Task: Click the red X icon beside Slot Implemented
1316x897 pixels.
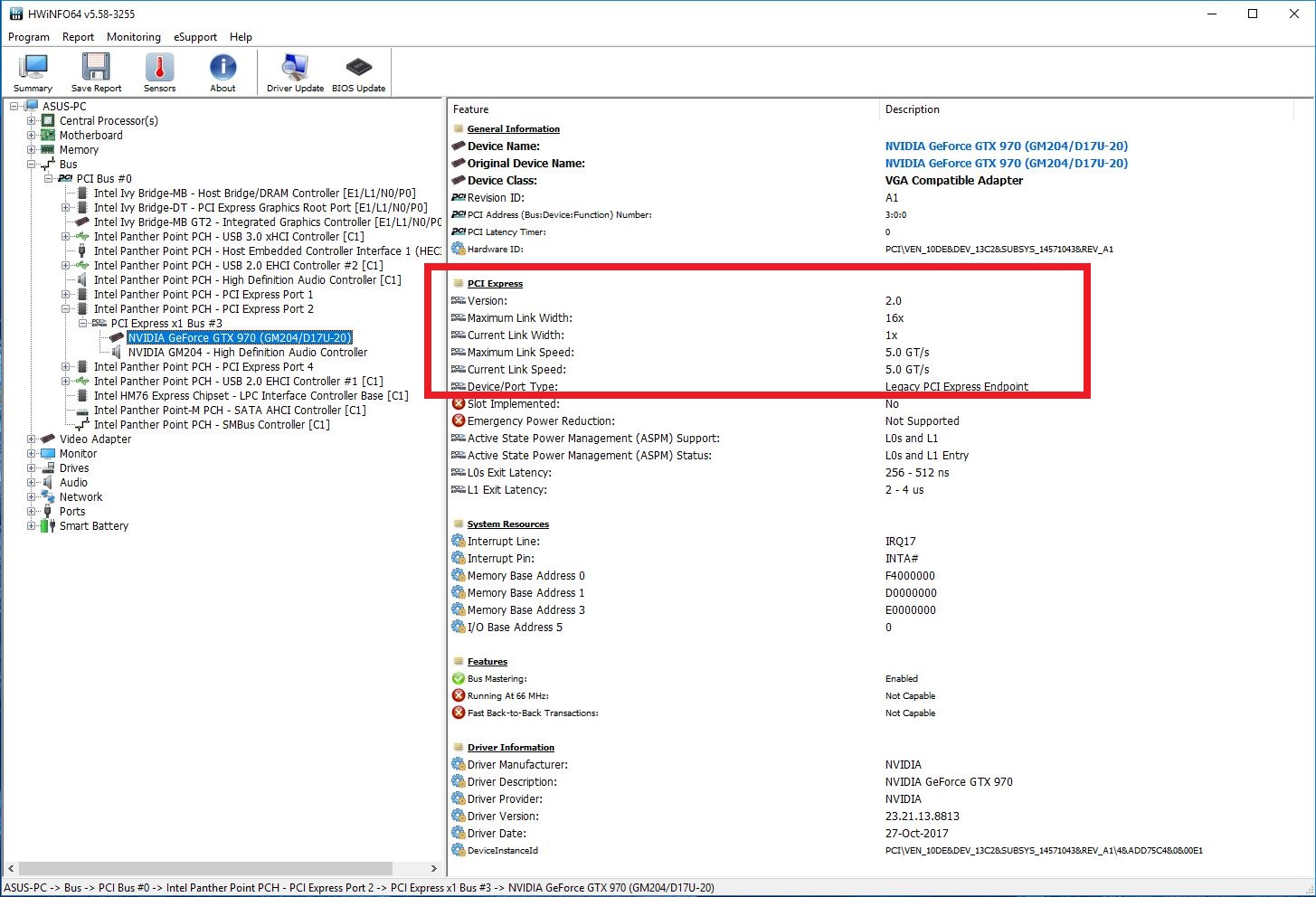Action: pos(459,403)
